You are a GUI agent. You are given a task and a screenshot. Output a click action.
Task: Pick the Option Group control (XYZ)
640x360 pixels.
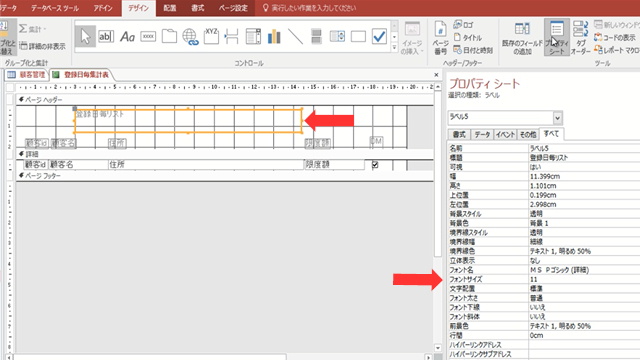pos(211,37)
